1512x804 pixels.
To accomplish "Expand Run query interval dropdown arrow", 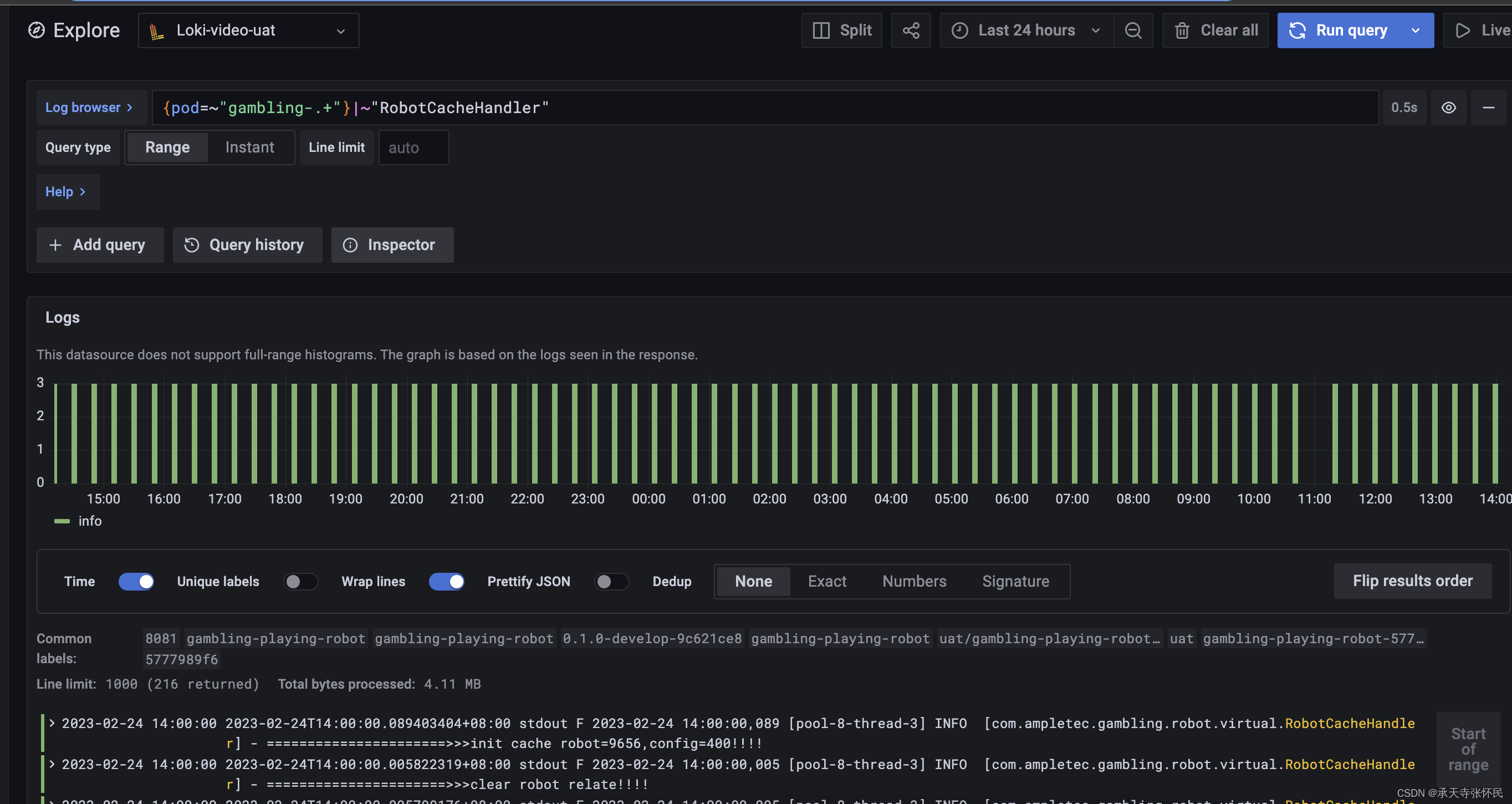I will (x=1415, y=30).
